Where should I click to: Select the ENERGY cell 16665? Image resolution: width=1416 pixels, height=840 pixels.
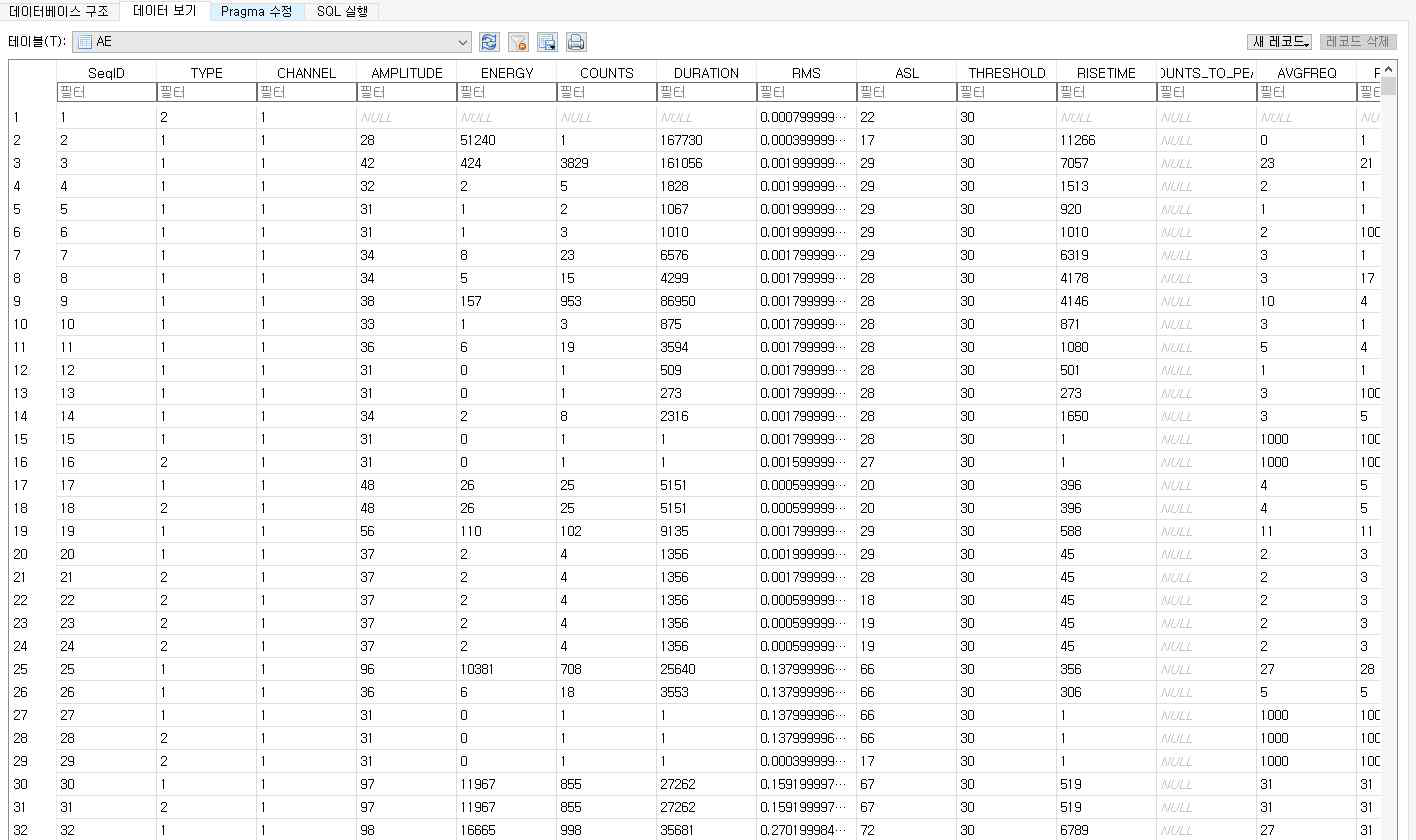506,830
